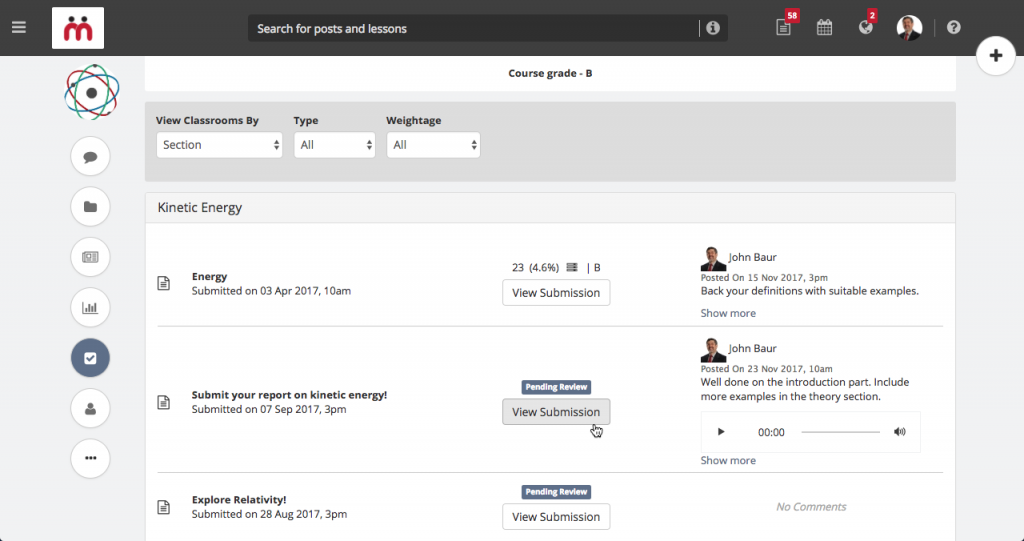The width and height of the screenshot is (1024, 541).
Task: Click View Submission for kinetic energy report
Action: click(556, 412)
